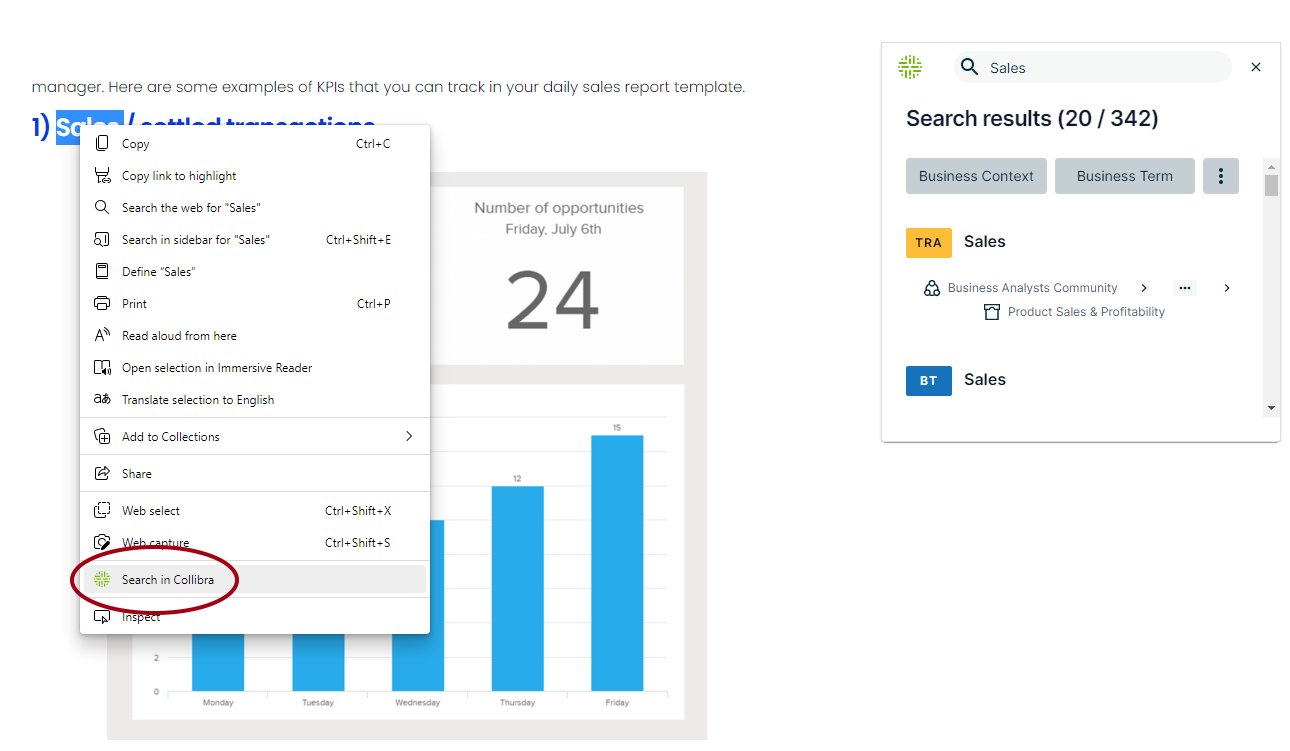The width and height of the screenshot is (1290, 751).
Task: Click the Web capture icon in the context menu
Action: 101,542
